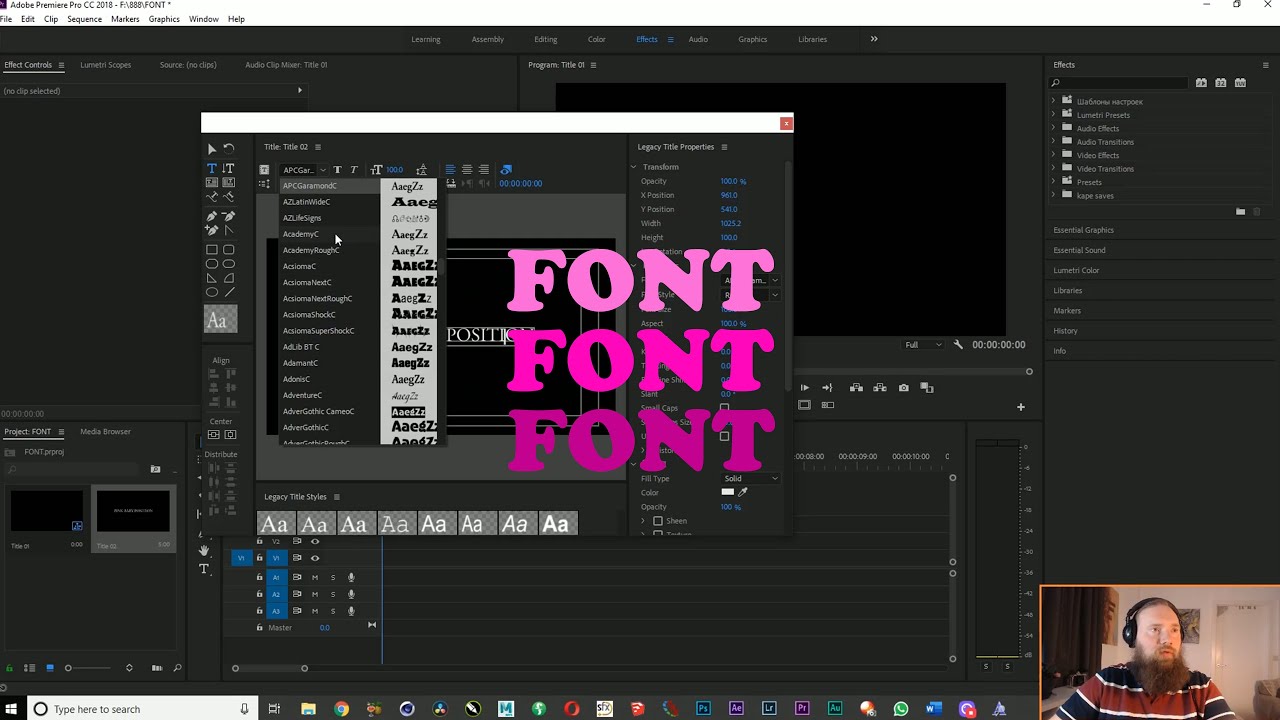Select the Type tool in timeline tools
This screenshot has height=720, width=1280.
tap(204, 569)
